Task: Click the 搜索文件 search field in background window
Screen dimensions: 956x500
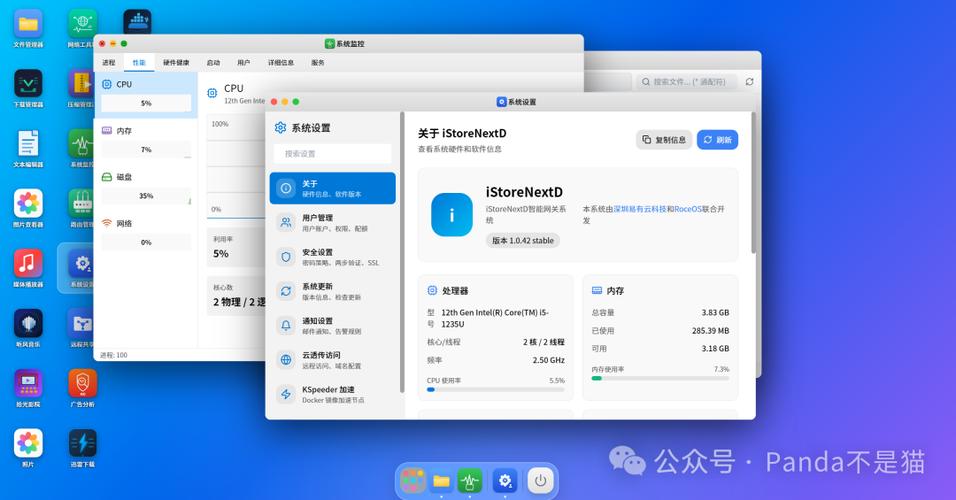Action: [x=687, y=82]
